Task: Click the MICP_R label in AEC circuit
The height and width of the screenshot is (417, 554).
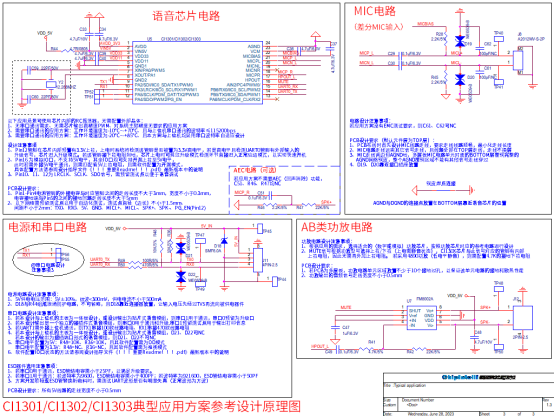Action: (x=242, y=192)
